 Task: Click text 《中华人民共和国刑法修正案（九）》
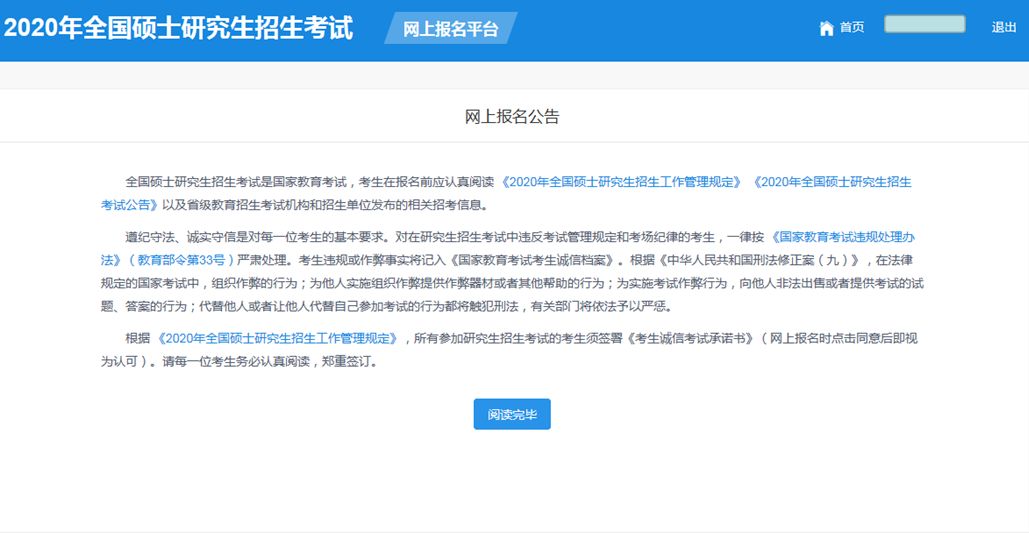[759, 259]
